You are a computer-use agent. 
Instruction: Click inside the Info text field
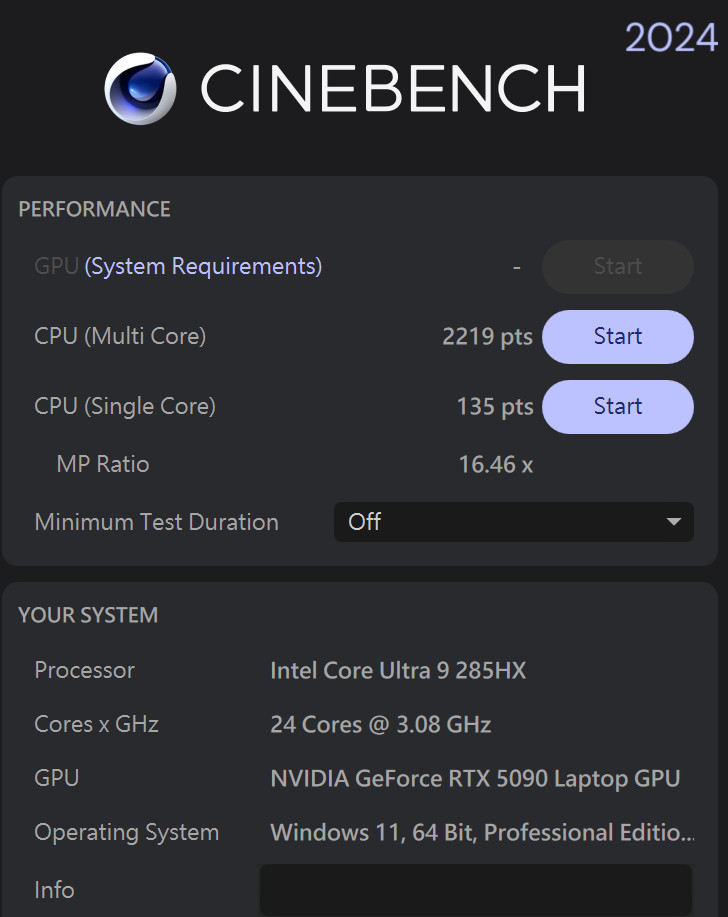(476, 890)
